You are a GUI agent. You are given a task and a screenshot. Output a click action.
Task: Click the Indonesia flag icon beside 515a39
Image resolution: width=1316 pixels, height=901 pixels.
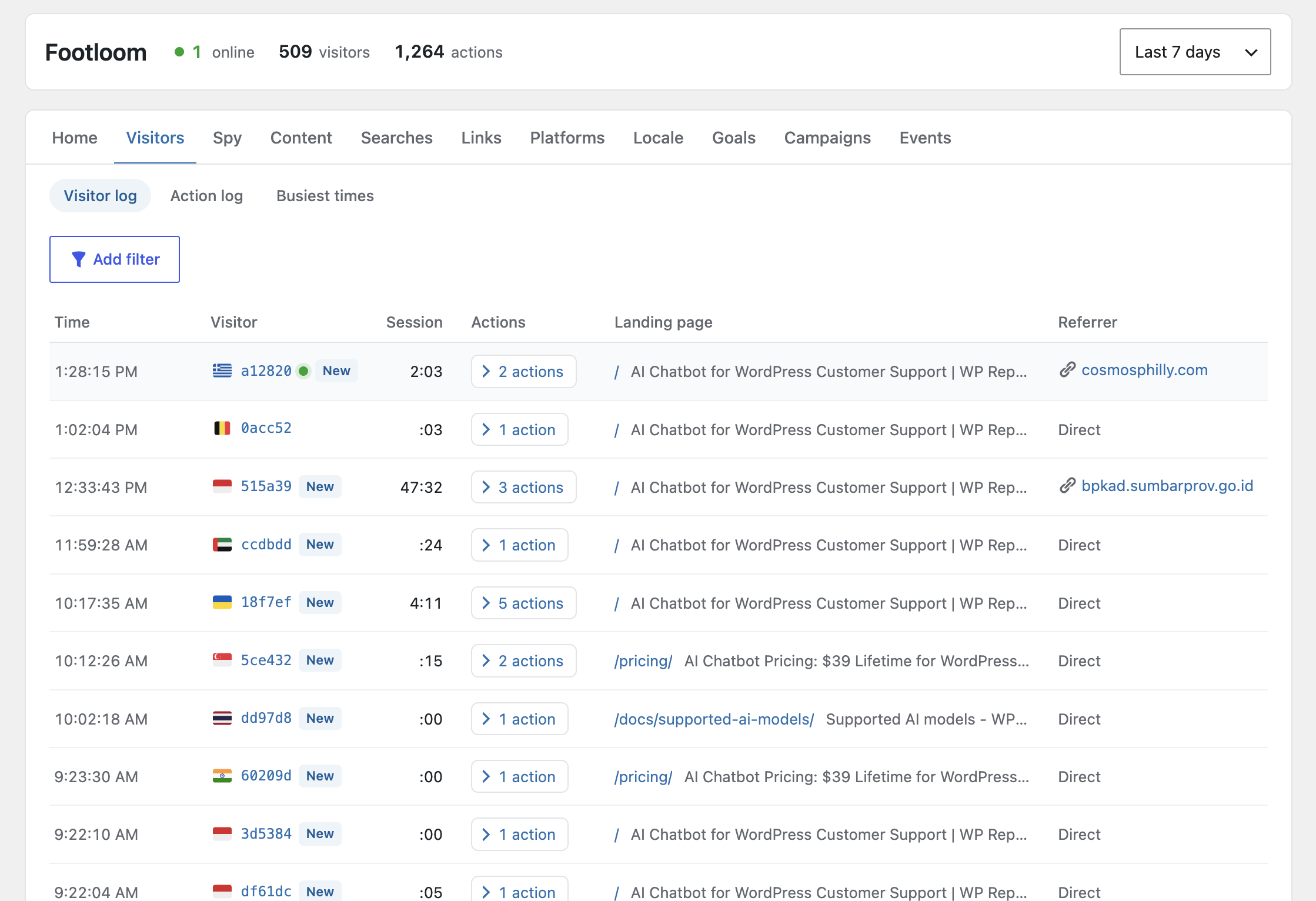(222, 486)
